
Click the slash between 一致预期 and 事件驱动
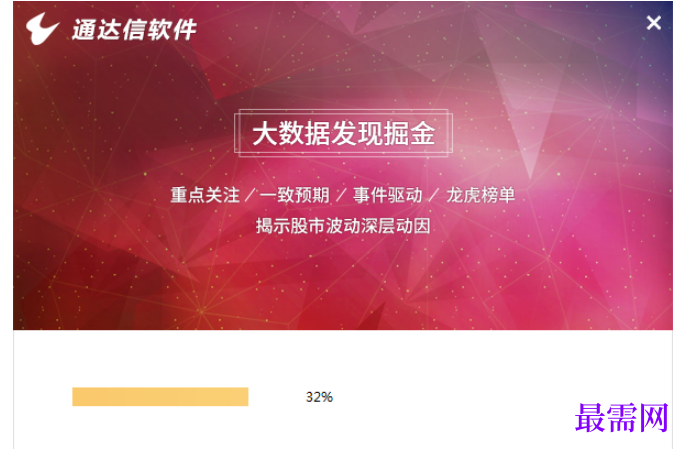click(x=341, y=195)
